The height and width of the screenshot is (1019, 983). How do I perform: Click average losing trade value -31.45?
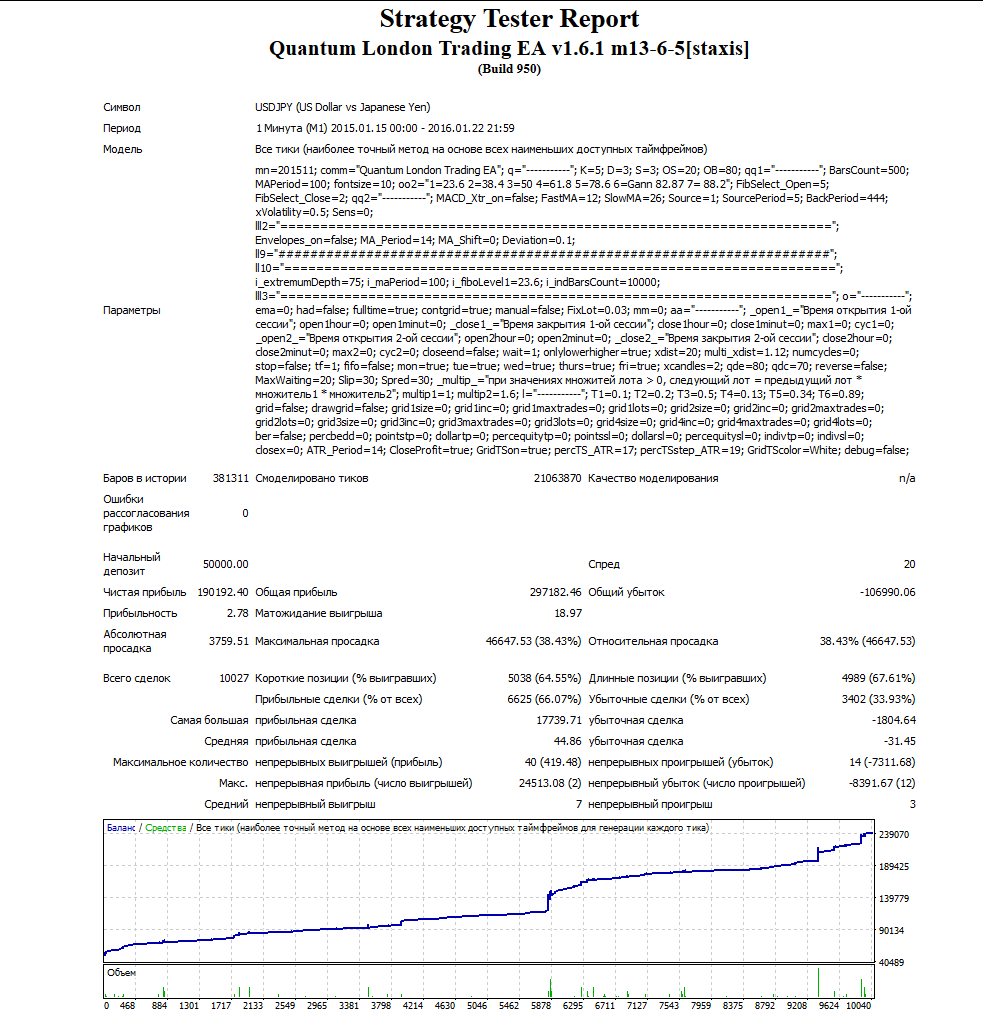[900, 742]
